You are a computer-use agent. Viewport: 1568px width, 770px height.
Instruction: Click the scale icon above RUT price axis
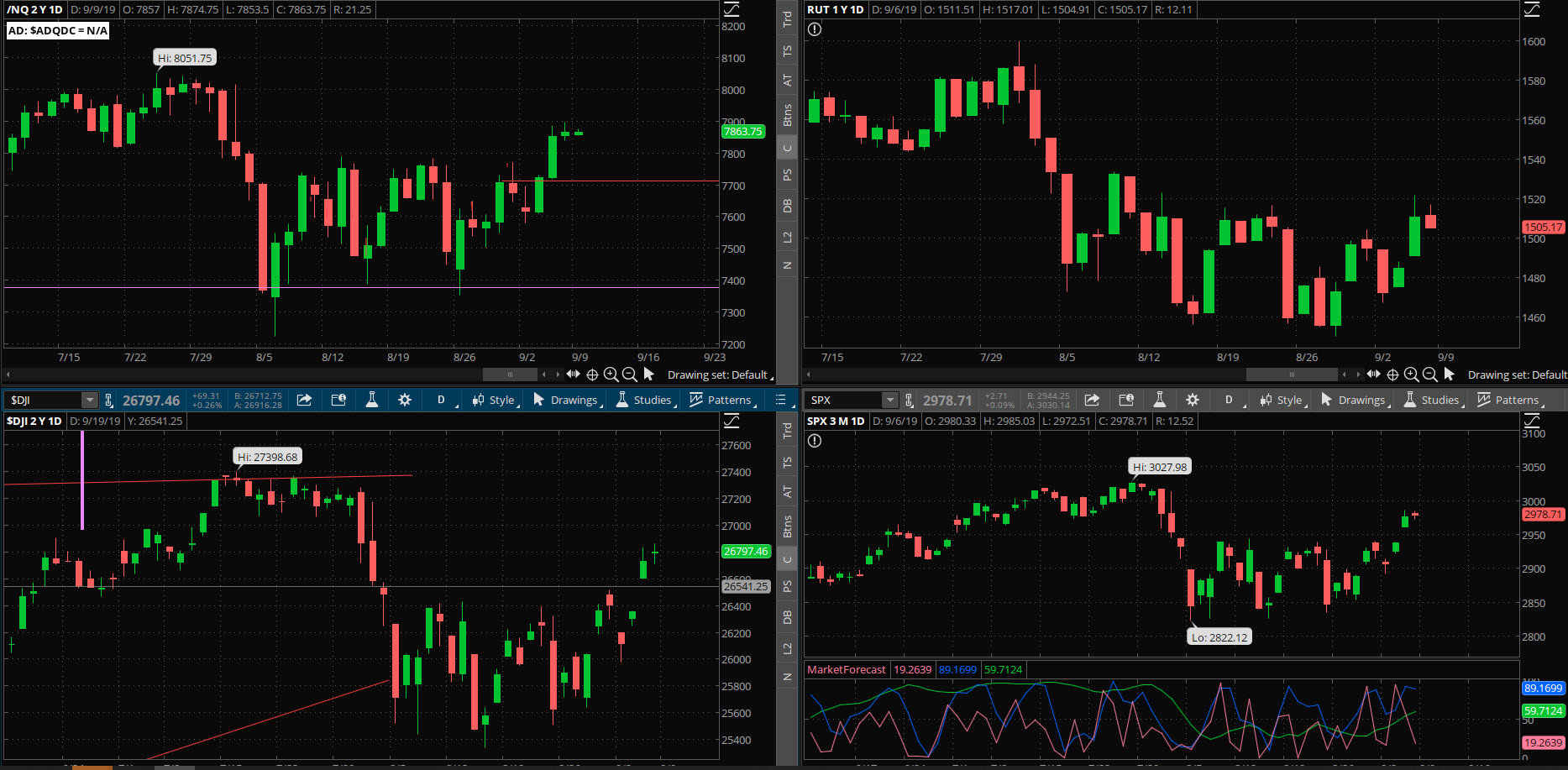[x=1533, y=9]
